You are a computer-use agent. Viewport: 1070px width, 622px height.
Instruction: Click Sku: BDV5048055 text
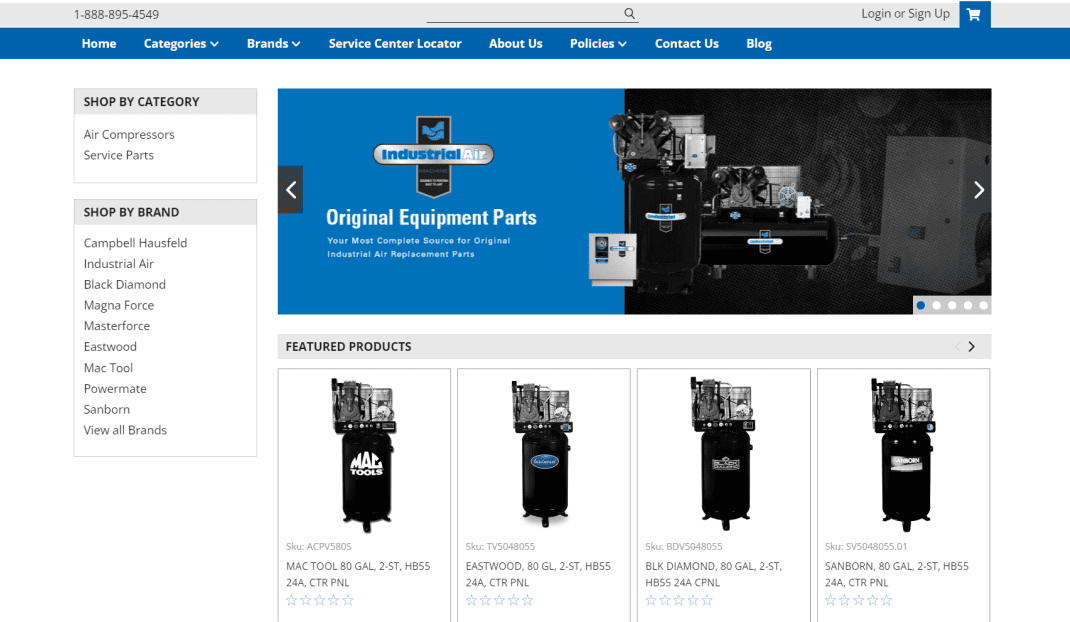pyautogui.click(x=684, y=546)
